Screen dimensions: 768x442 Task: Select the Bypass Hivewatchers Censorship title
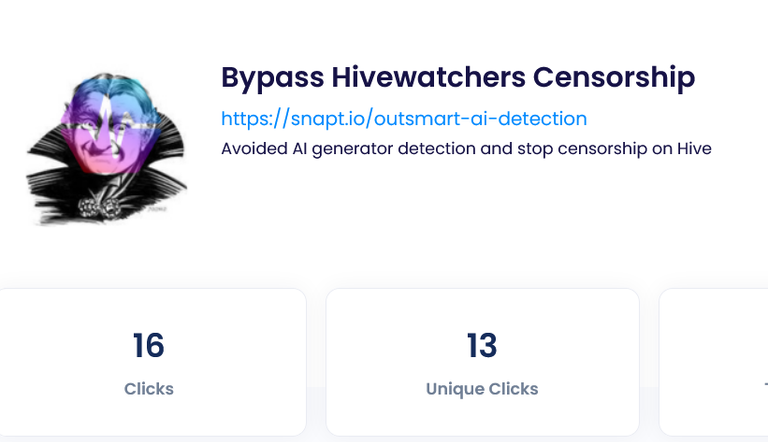click(458, 78)
